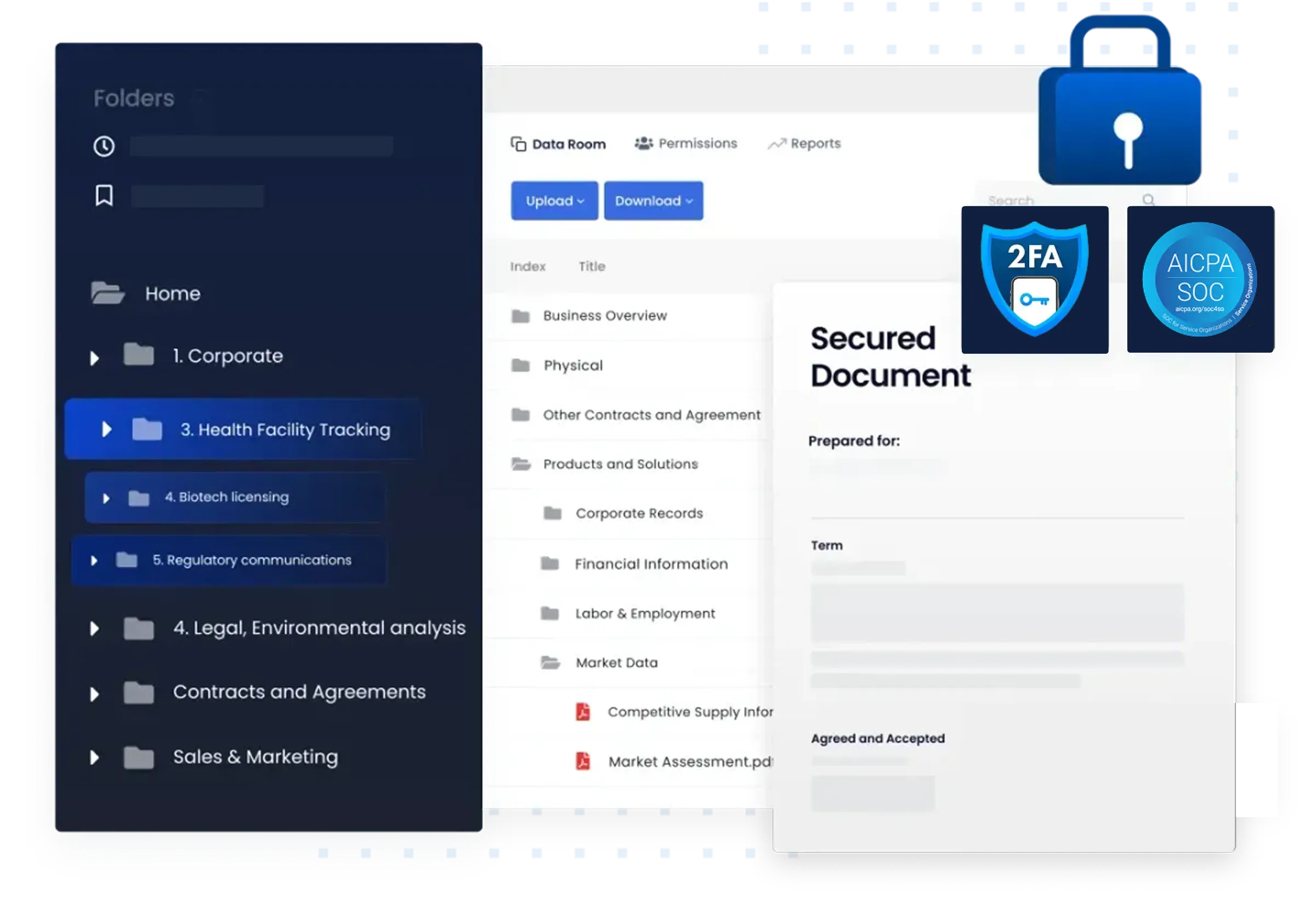Select 3. Health Facility Tracking folder
This screenshot has width=1316, height=906.
(284, 430)
